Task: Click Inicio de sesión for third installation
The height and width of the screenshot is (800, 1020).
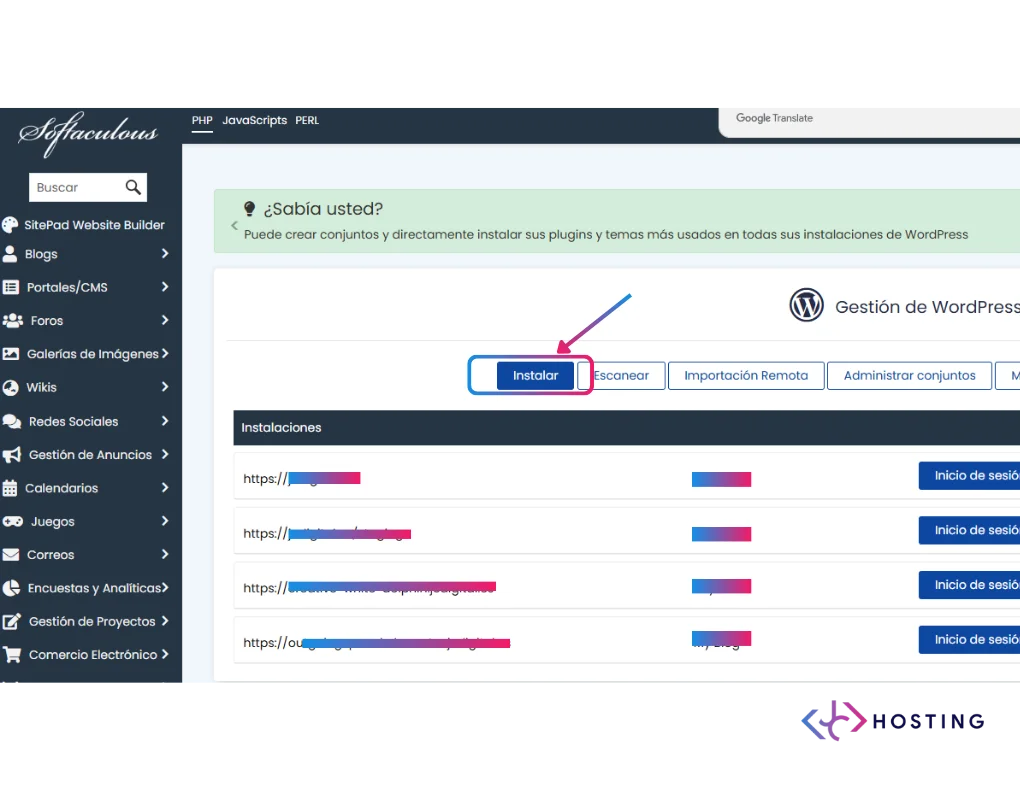Action: pyautogui.click(x=969, y=585)
